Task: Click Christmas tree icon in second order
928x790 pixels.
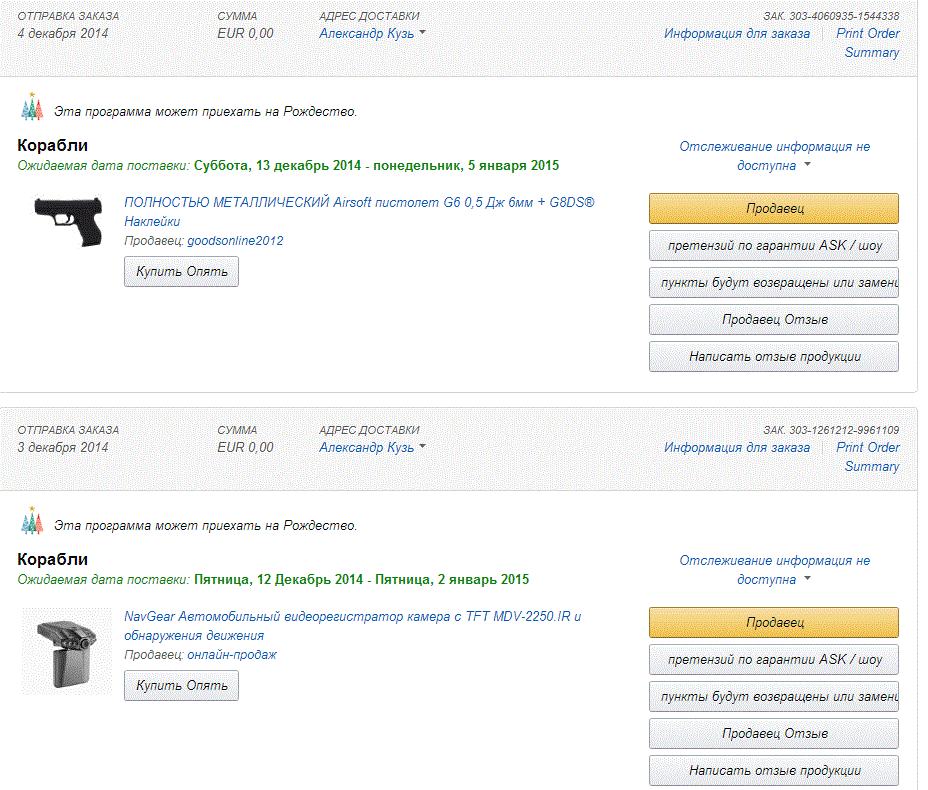Action: point(33,521)
